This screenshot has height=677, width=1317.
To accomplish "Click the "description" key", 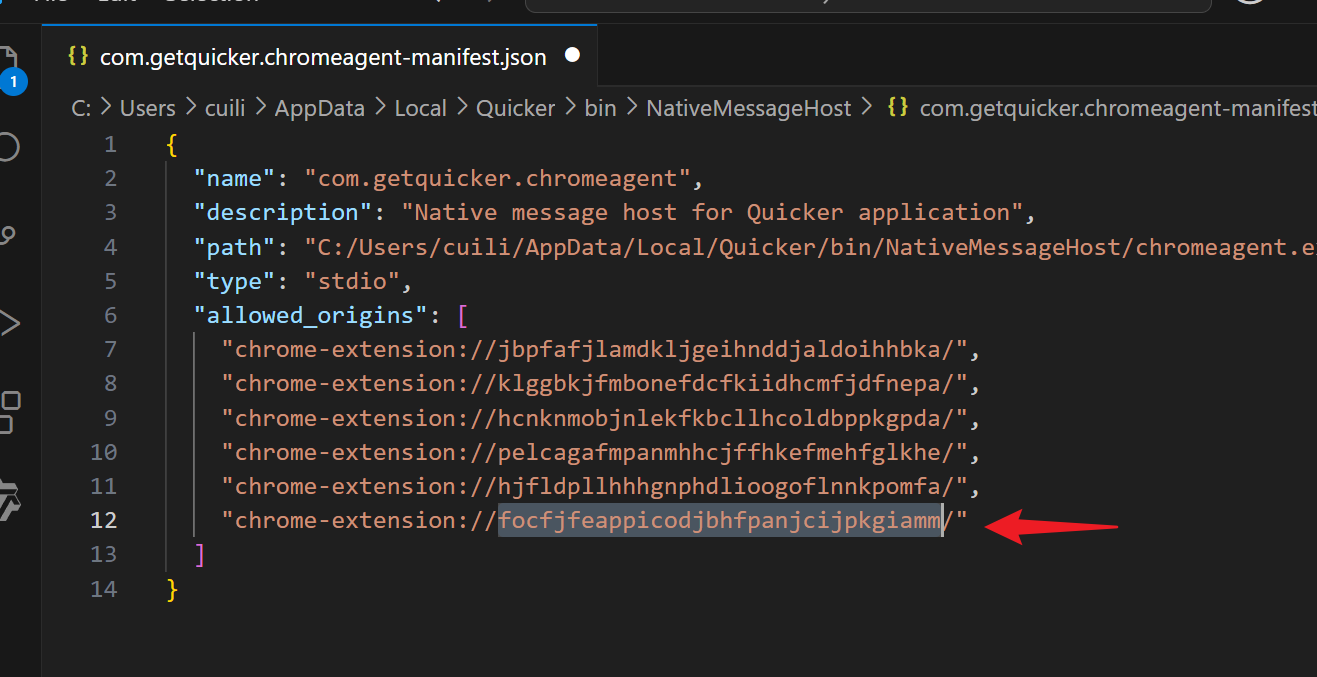I will pos(283,212).
